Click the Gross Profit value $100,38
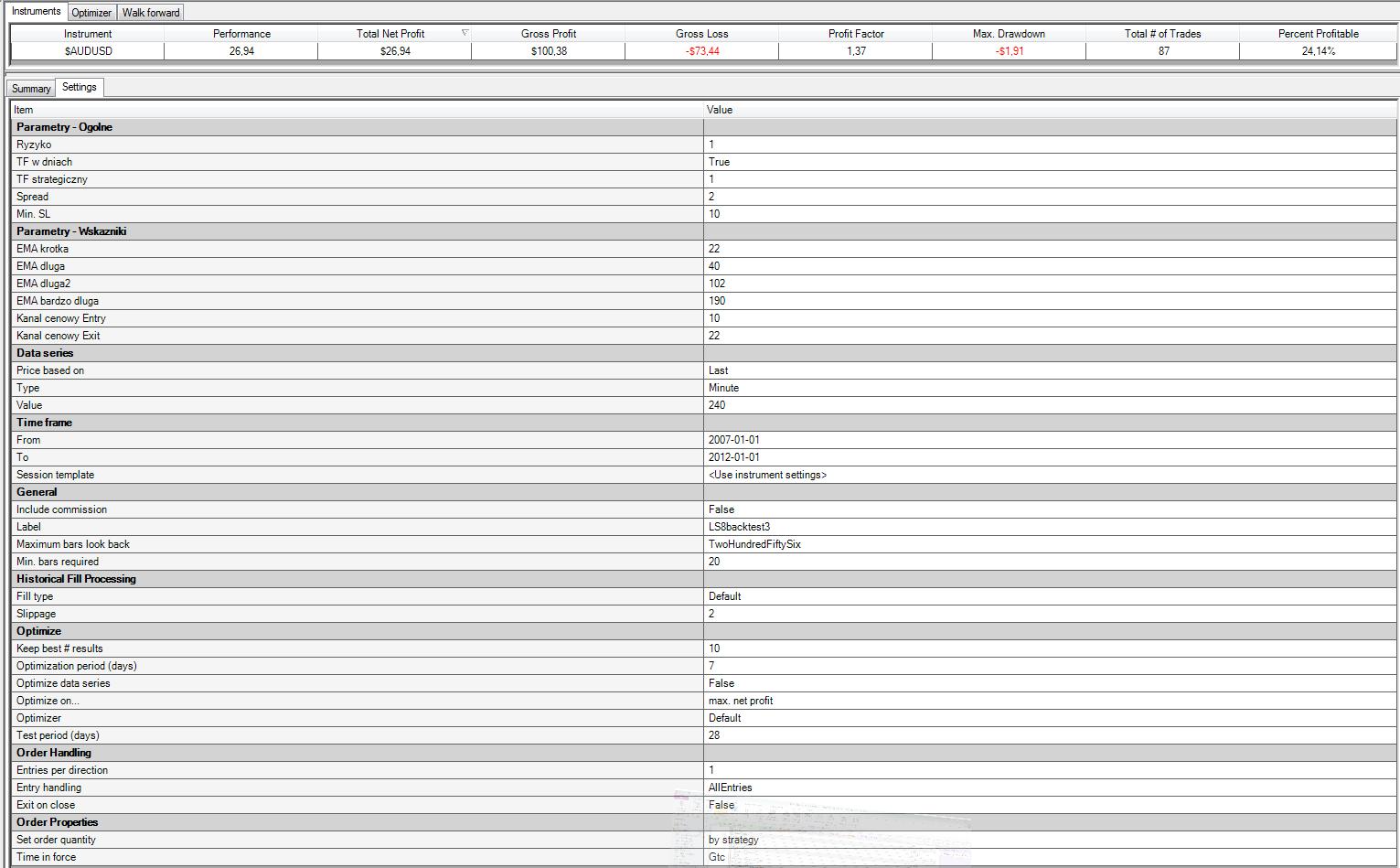Viewport: 1400px width, 868px height. [x=549, y=51]
